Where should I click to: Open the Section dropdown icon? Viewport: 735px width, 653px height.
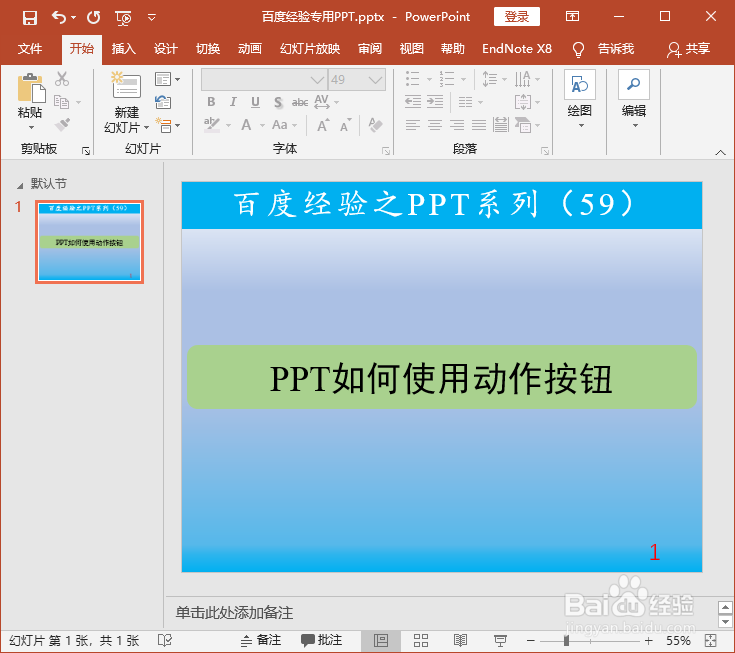[x=167, y=125]
